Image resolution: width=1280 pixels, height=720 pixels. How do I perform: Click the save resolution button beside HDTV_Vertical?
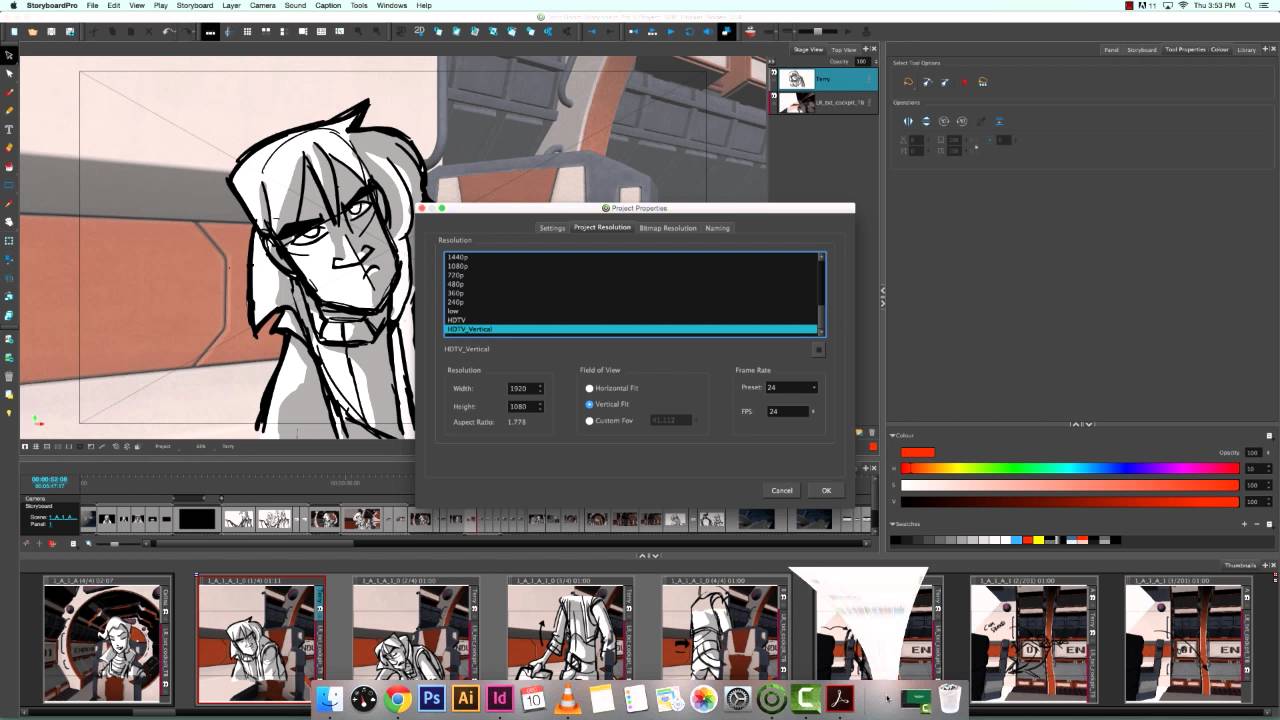[818, 349]
